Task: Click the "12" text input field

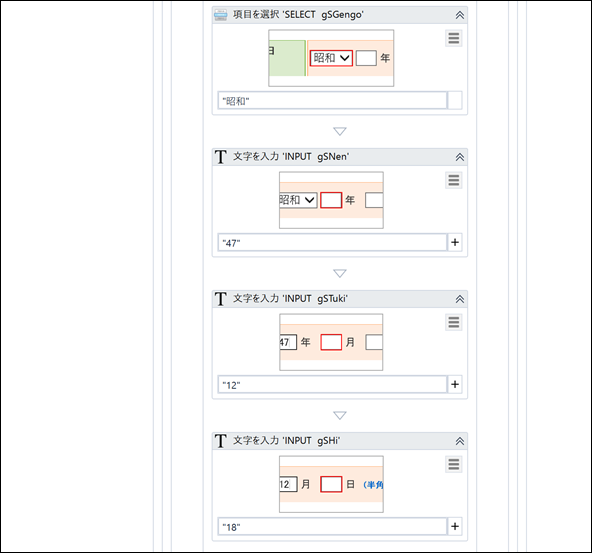Action: click(x=332, y=385)
